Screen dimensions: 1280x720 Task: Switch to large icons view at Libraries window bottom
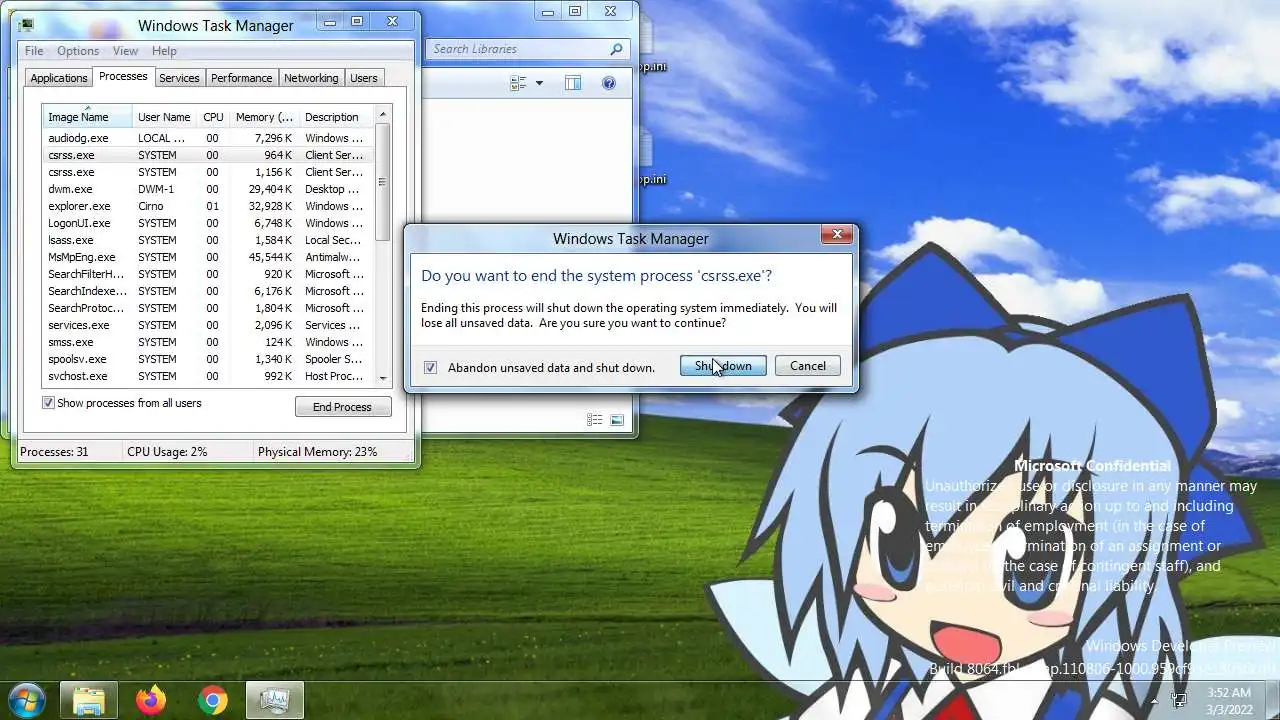click(x=617, y=420)
